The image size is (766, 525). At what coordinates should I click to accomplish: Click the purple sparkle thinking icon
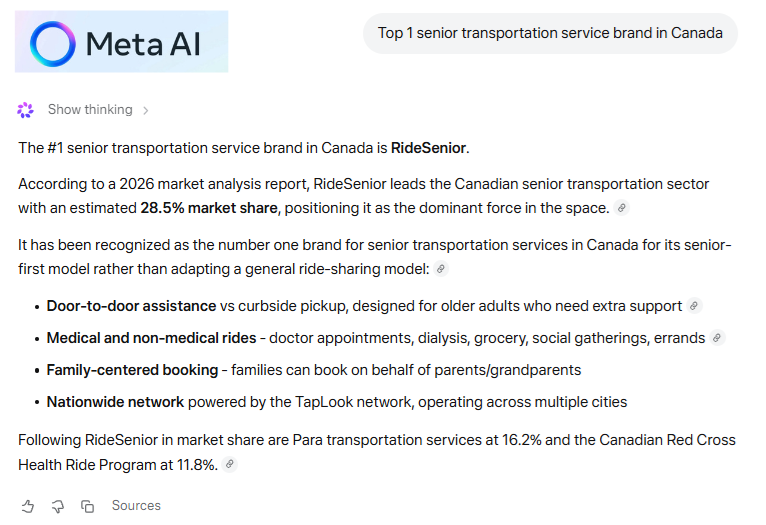click(x=25, y=110)
